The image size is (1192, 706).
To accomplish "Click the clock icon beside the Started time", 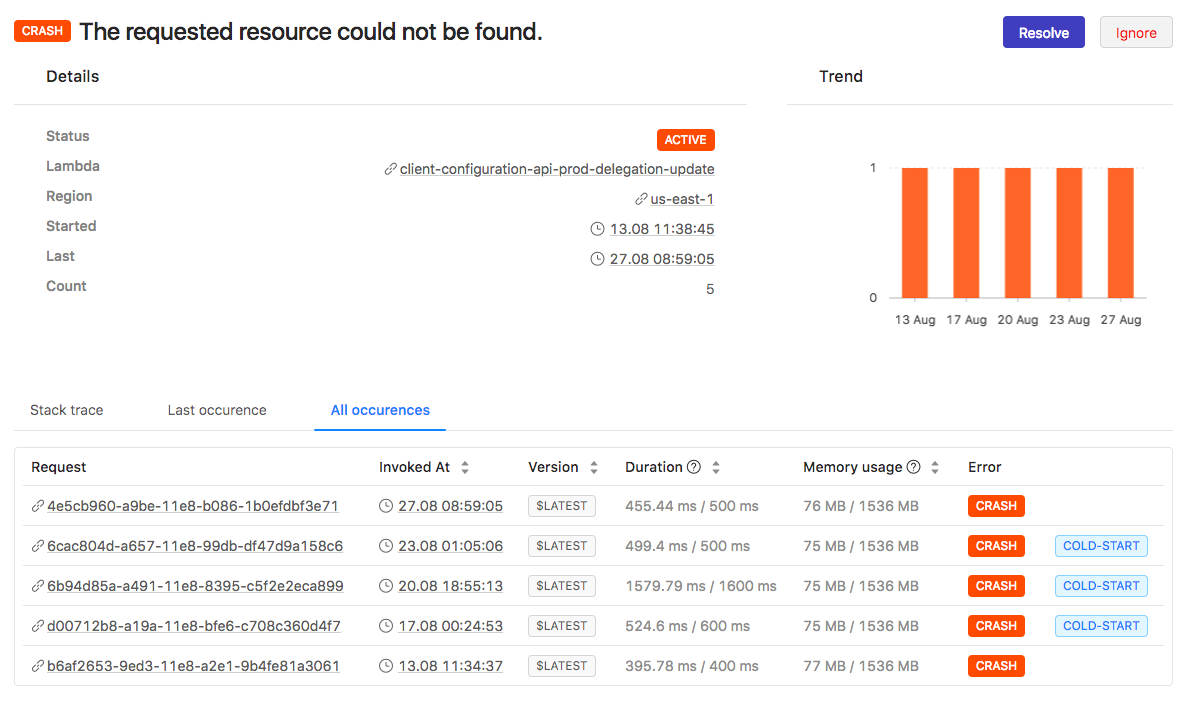I will click(x=598, y=229).
